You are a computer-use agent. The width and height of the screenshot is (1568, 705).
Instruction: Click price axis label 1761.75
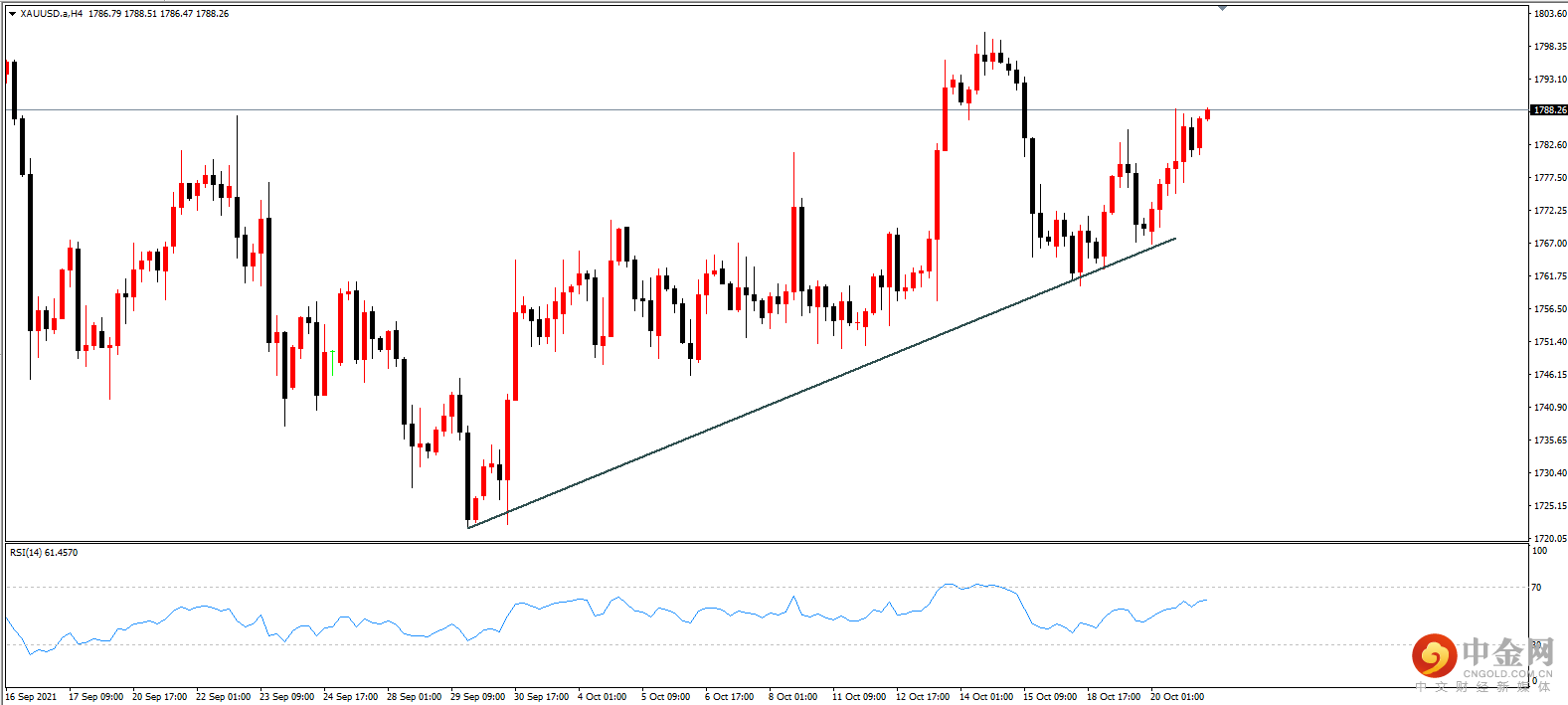point(1550,276)
